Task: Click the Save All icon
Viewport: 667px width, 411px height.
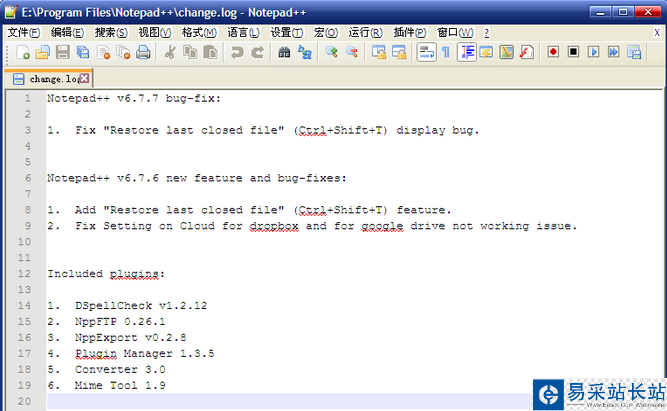Action: (x=83, y=52)
